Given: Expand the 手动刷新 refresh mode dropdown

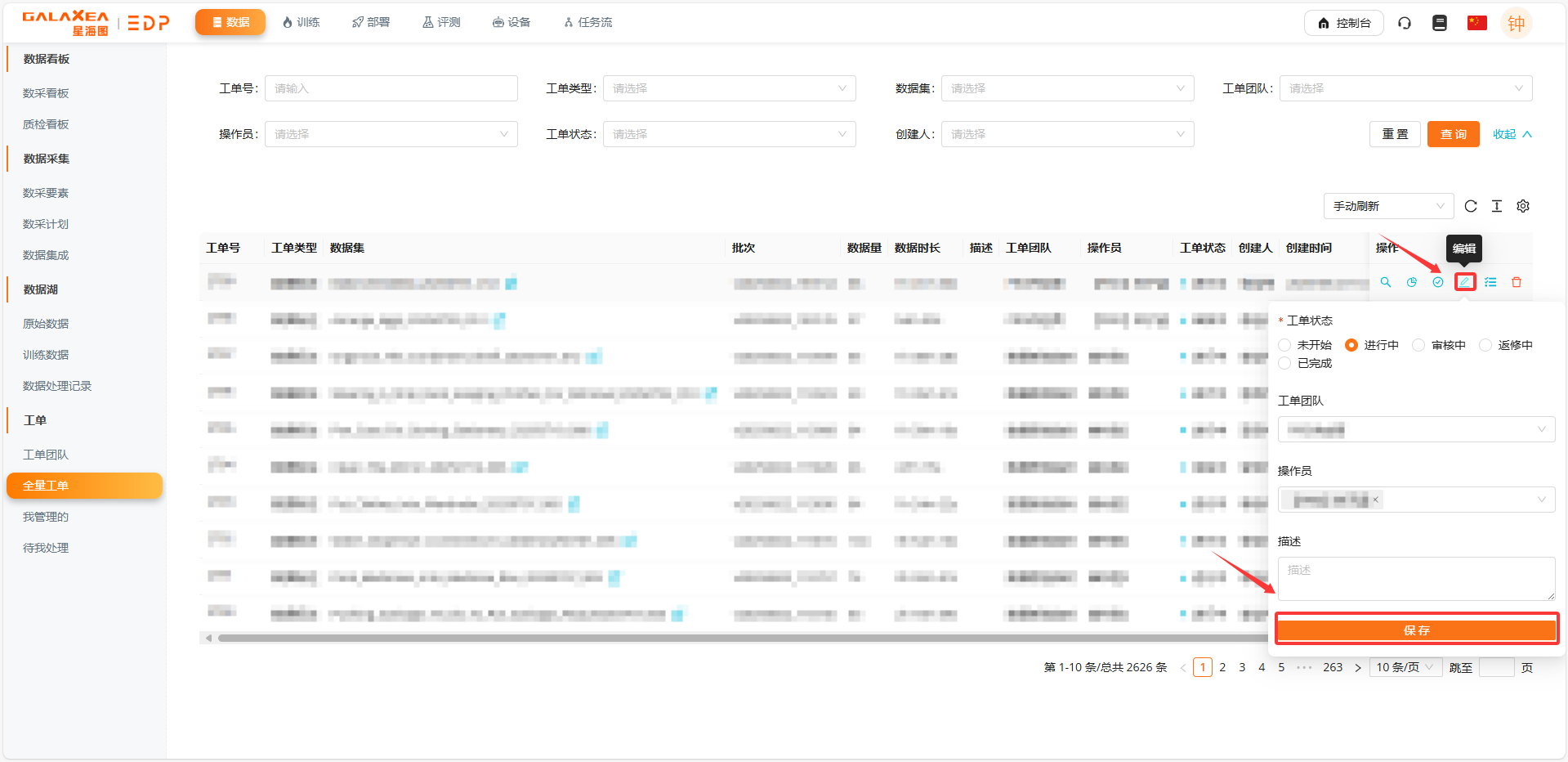Looking at the screenshot, I should point(1388,206).
